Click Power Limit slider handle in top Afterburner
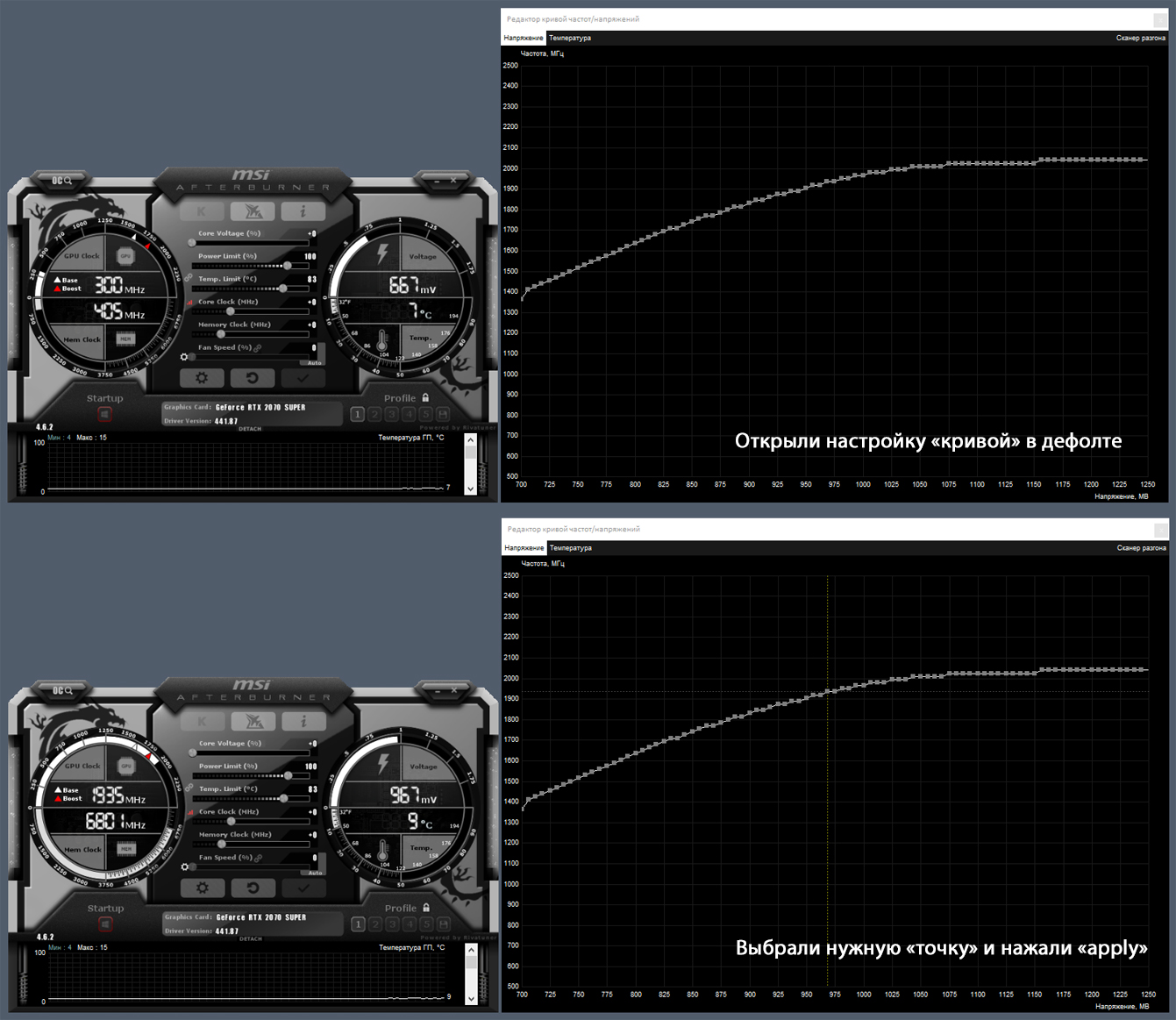The height and width of the screenshot is (1020, 1176). [288, 266]
